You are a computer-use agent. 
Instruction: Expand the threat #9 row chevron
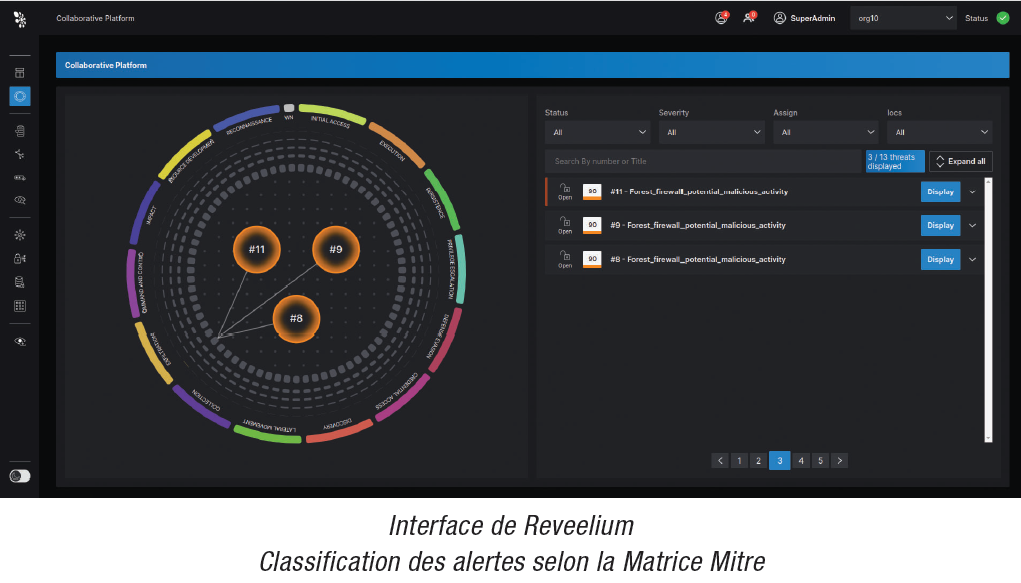[972, 225]
